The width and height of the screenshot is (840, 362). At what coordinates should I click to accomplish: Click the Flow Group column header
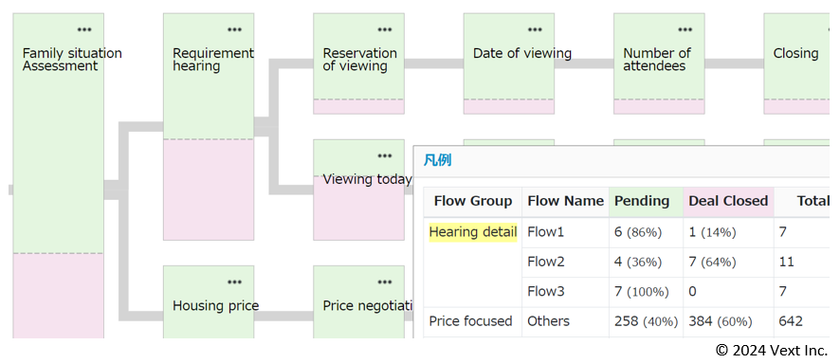[x=473, y=201]
